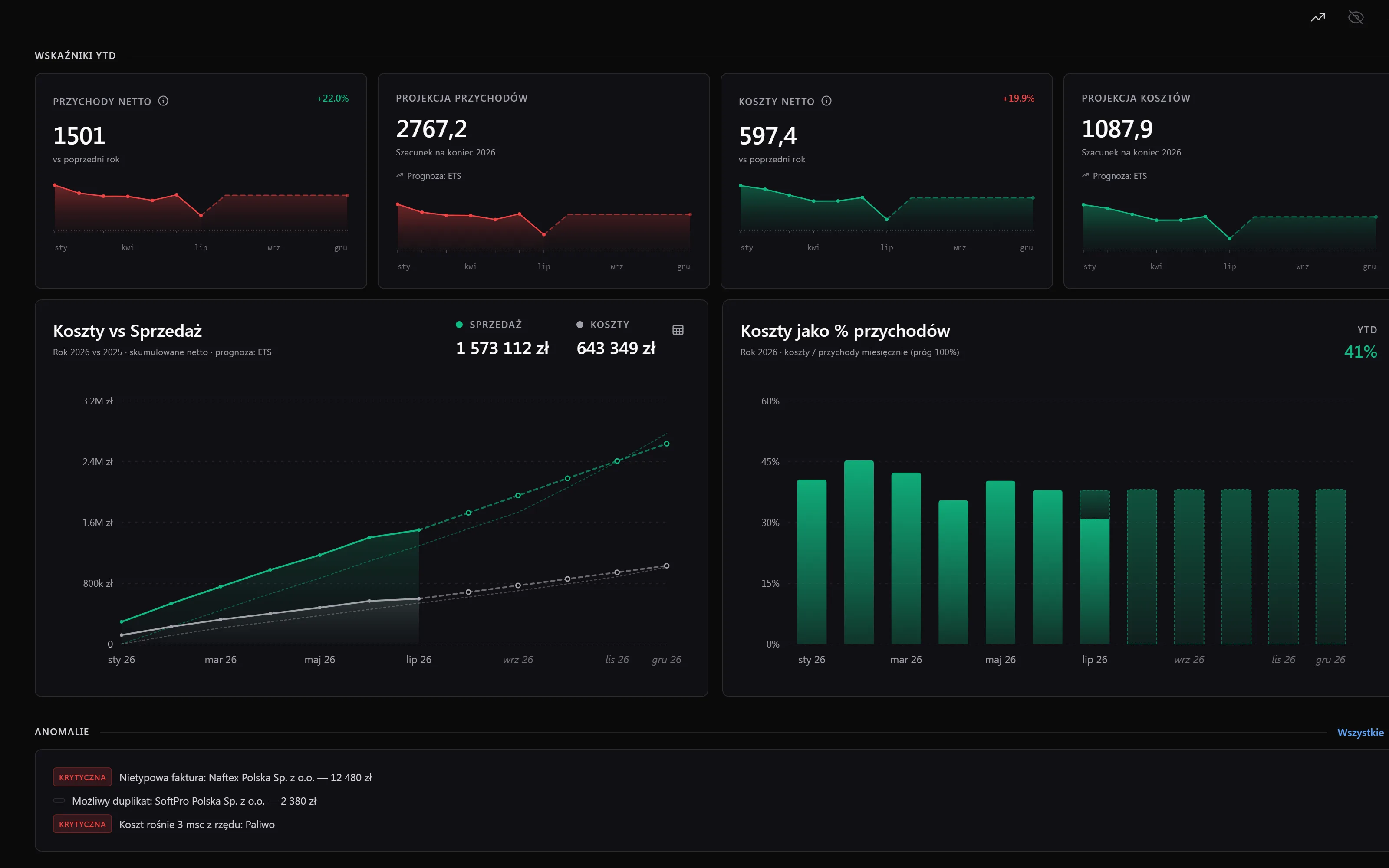The width and height of the screenshot is (1389, 868).
Task: Toggle the crossed-out eye visibility icon
Action: point(1356,18)
